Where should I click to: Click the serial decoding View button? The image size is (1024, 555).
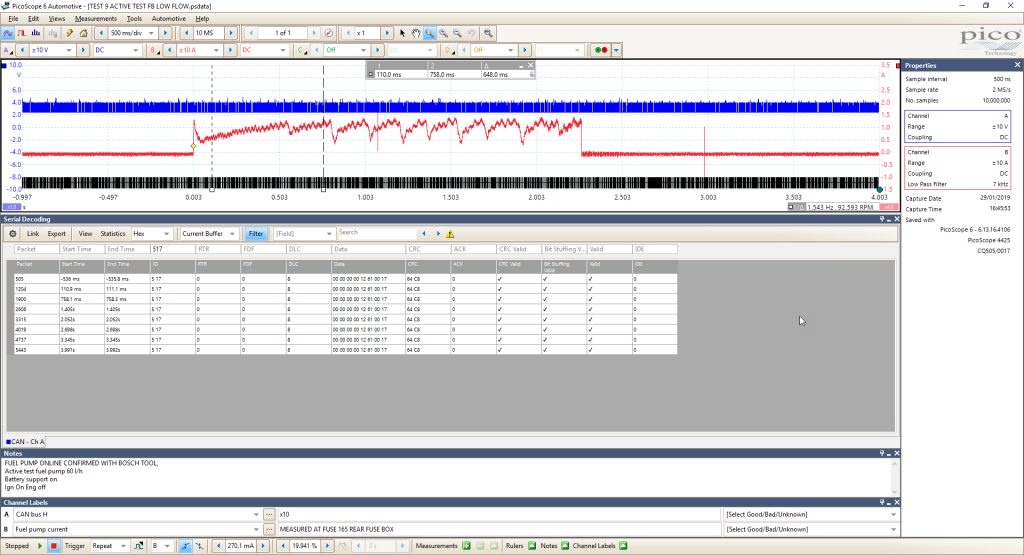[86, 234]
